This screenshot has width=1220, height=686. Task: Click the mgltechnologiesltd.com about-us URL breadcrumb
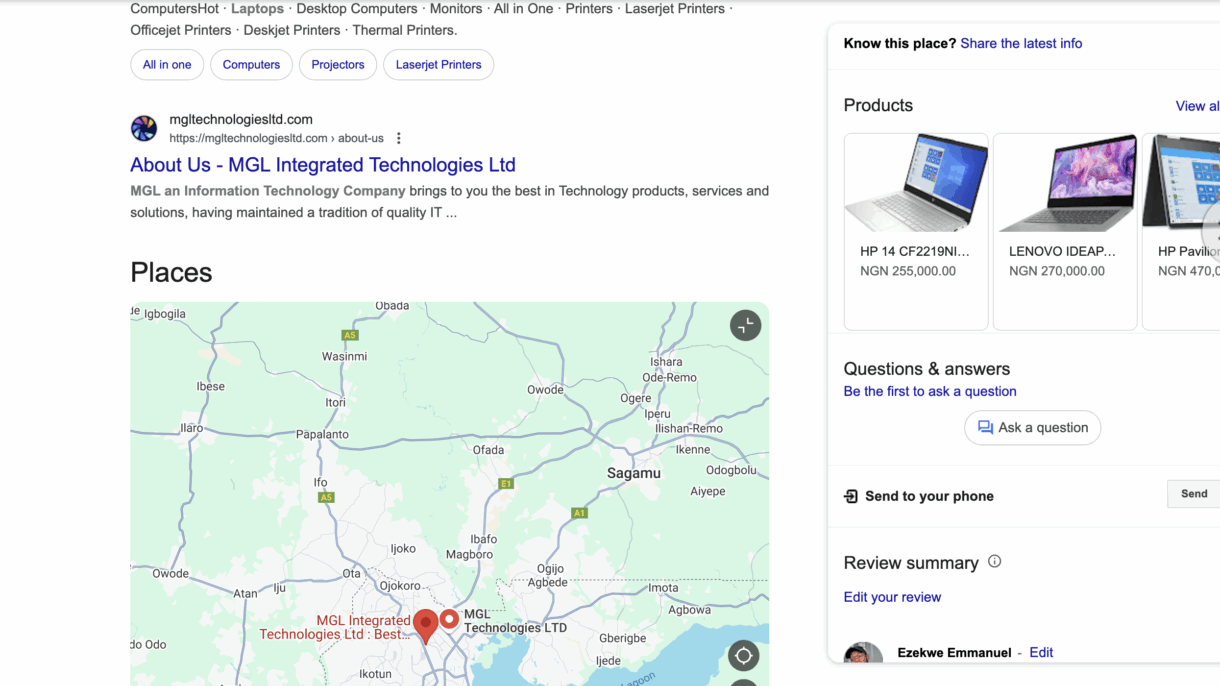276,138
